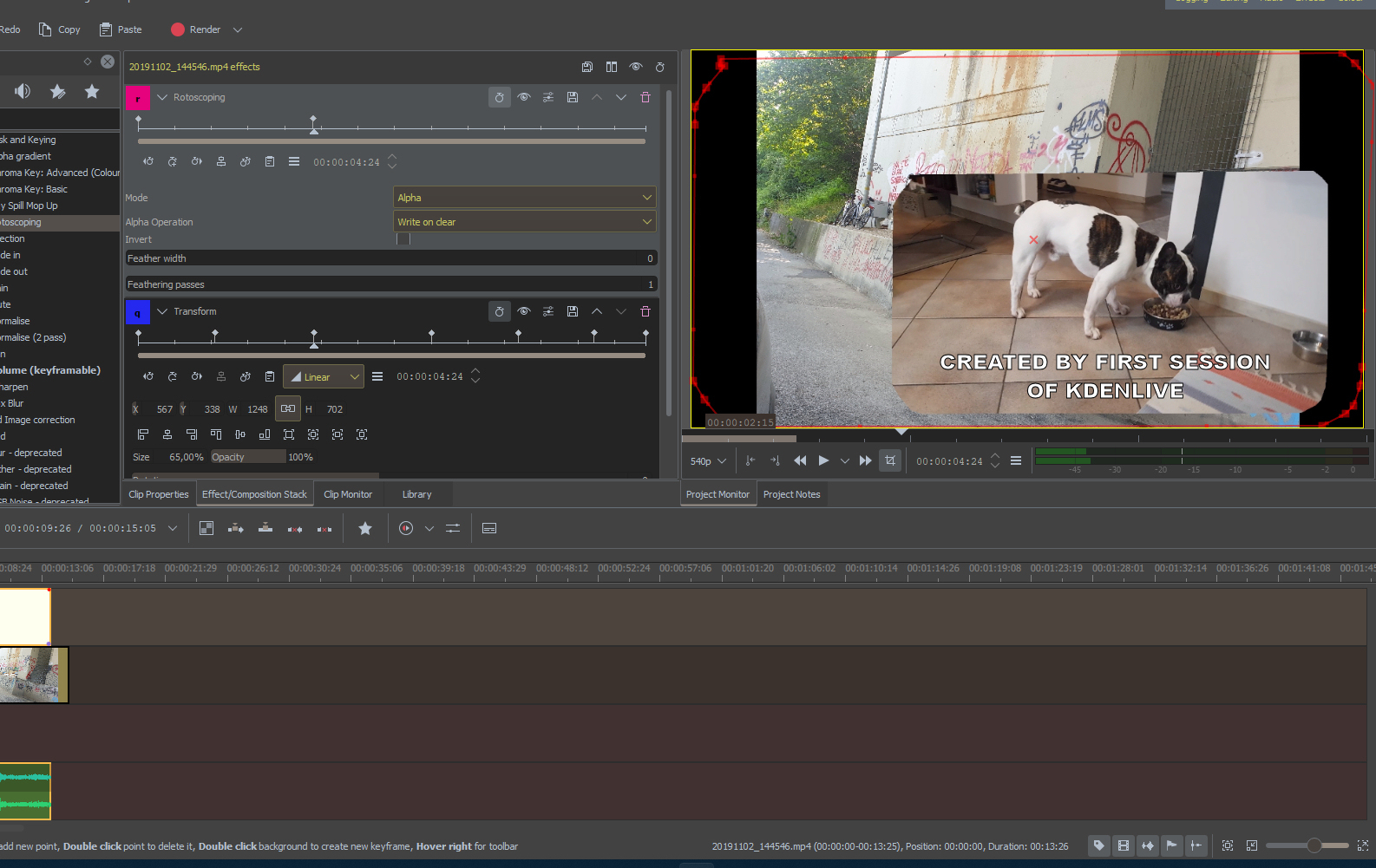This screenshot has width=1376, height=868.
Task: Adjust the timeline zoom slider
Action: (1307, 845)
